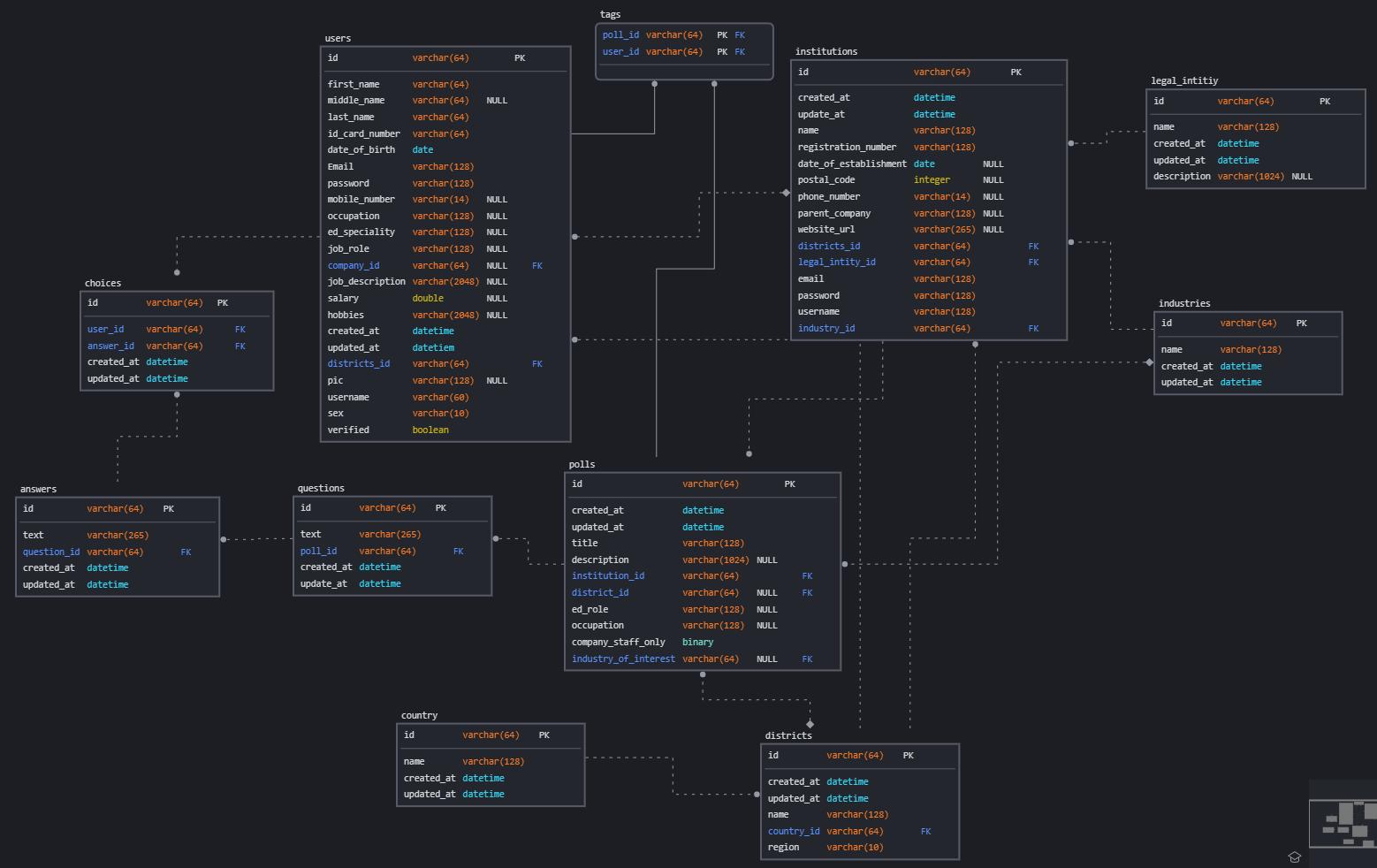This screenshot has width=1377, height=868.
Task: Select the industries table title
Action: coord(1184,304)
